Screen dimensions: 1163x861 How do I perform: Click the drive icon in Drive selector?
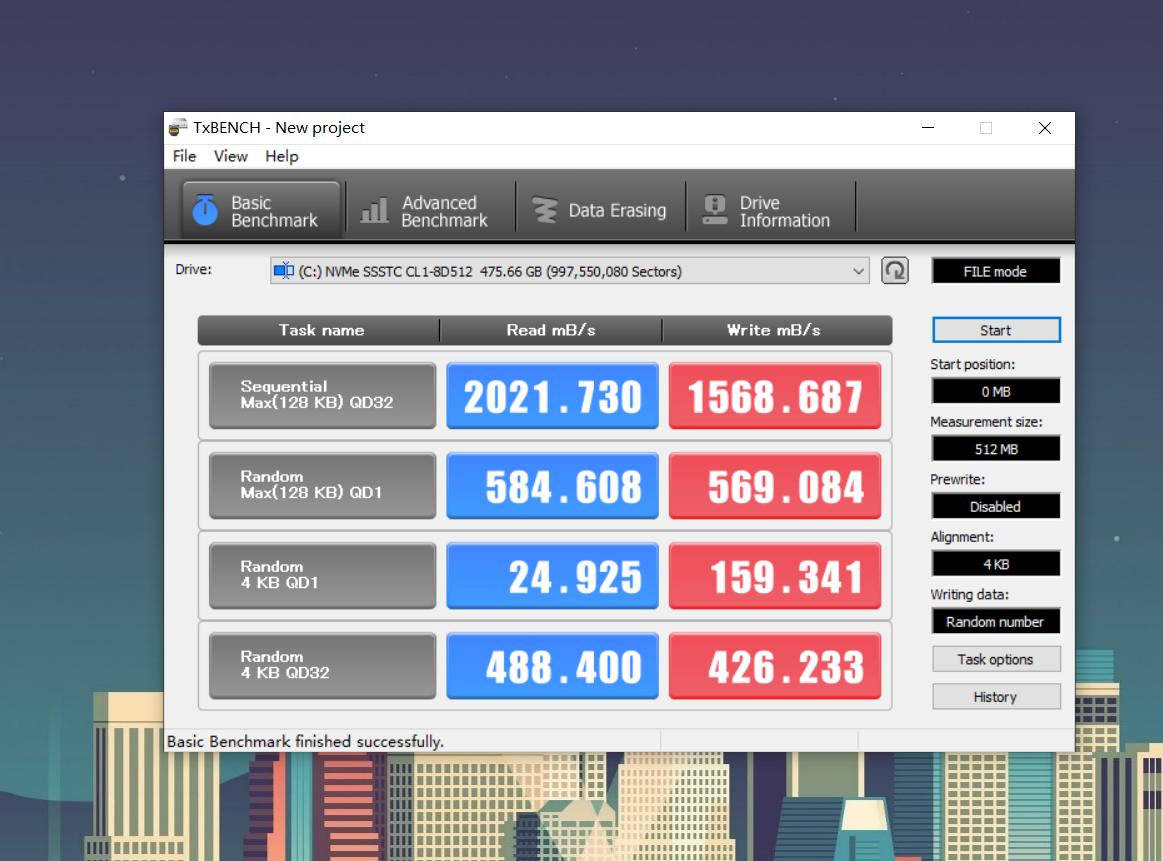[x=284, y=271]
